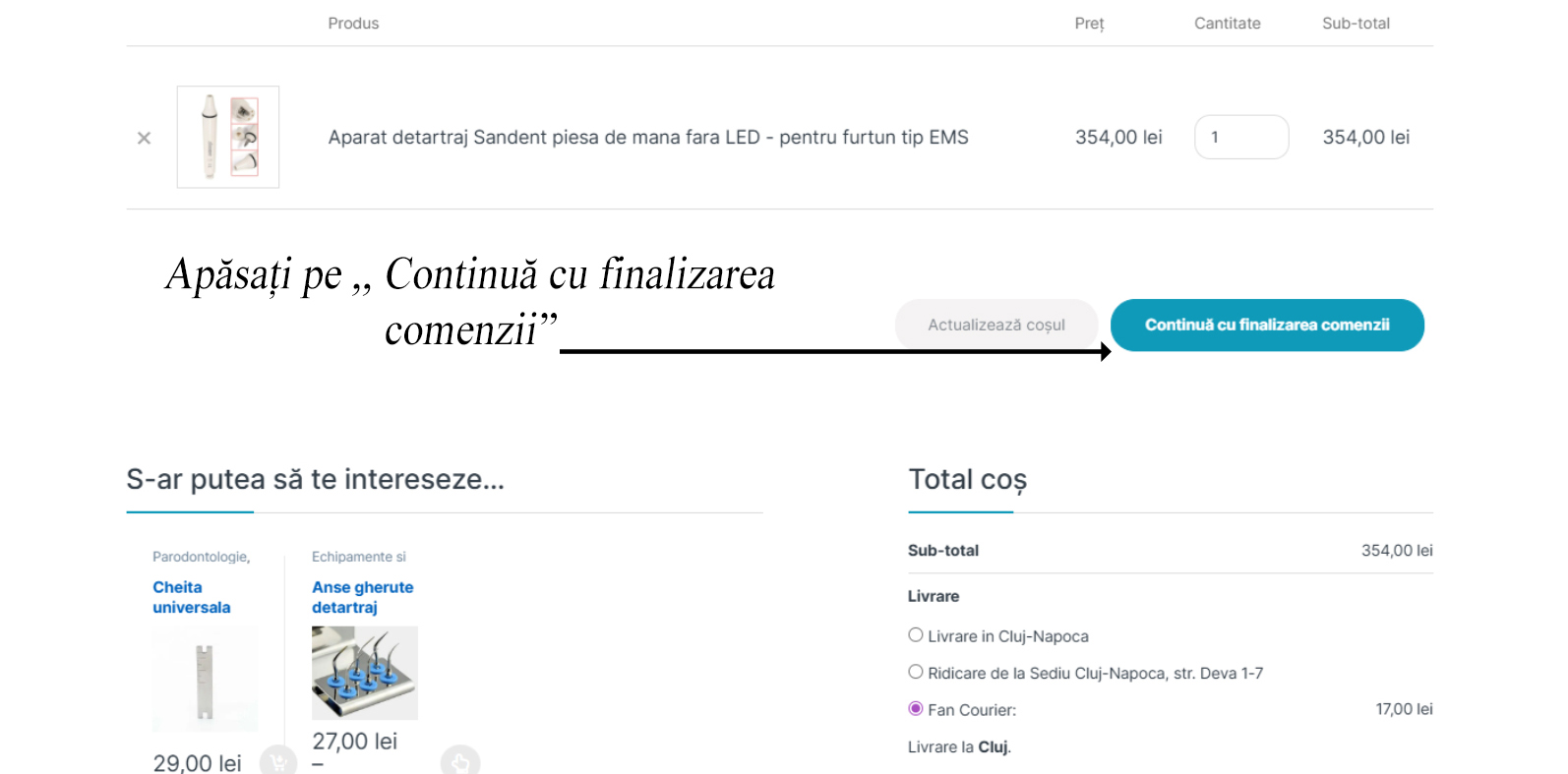The width and height of the screenshot is (1568, 774).
Task: Click the 354,00 lei unit price
Action: (1118, 138)
